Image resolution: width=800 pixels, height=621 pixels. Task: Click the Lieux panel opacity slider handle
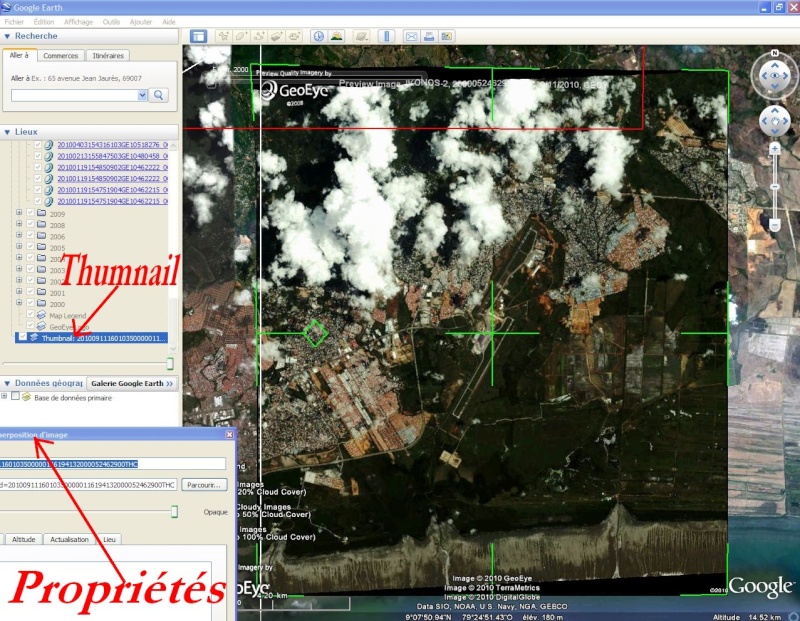pyautogui.click(x=170, y=363)
